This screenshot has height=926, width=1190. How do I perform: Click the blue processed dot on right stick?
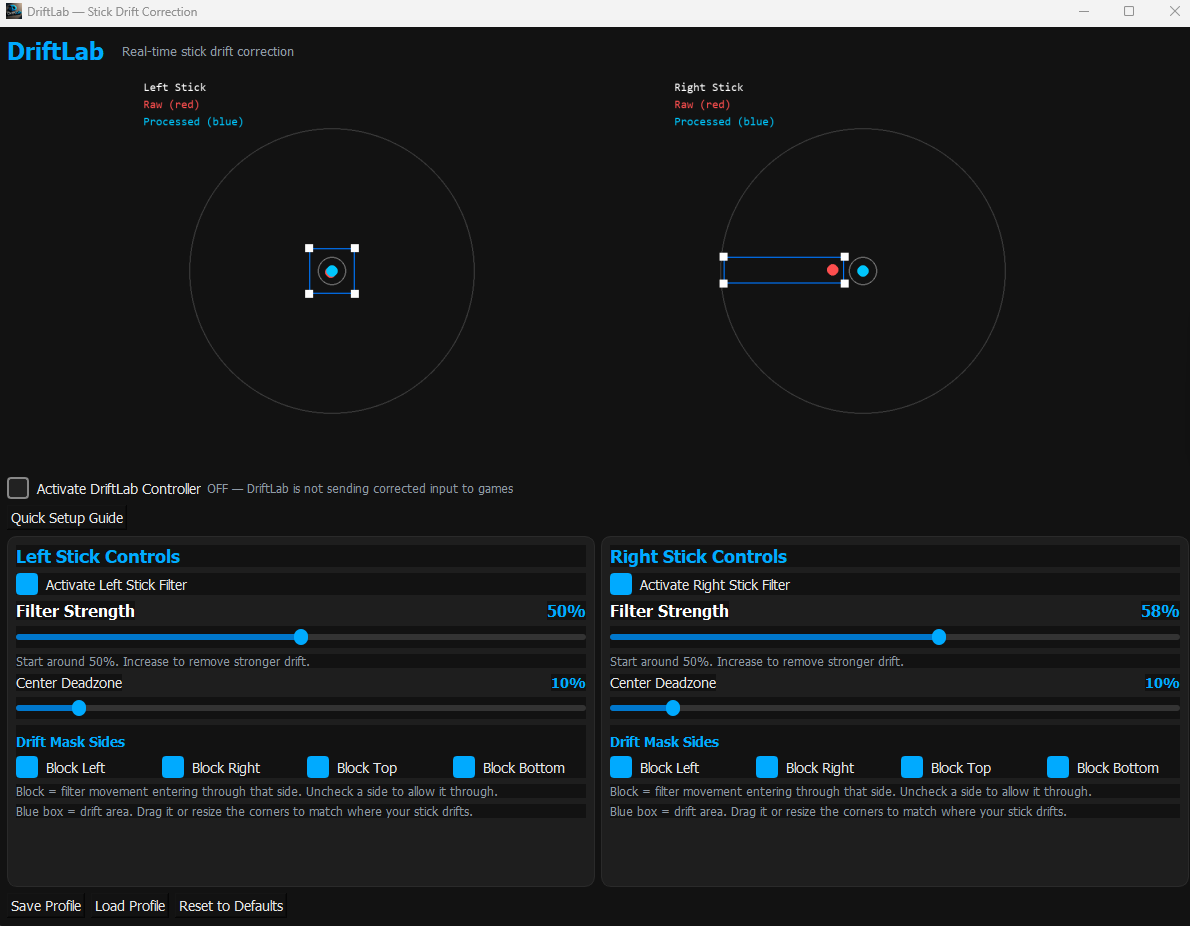(863, 271)
